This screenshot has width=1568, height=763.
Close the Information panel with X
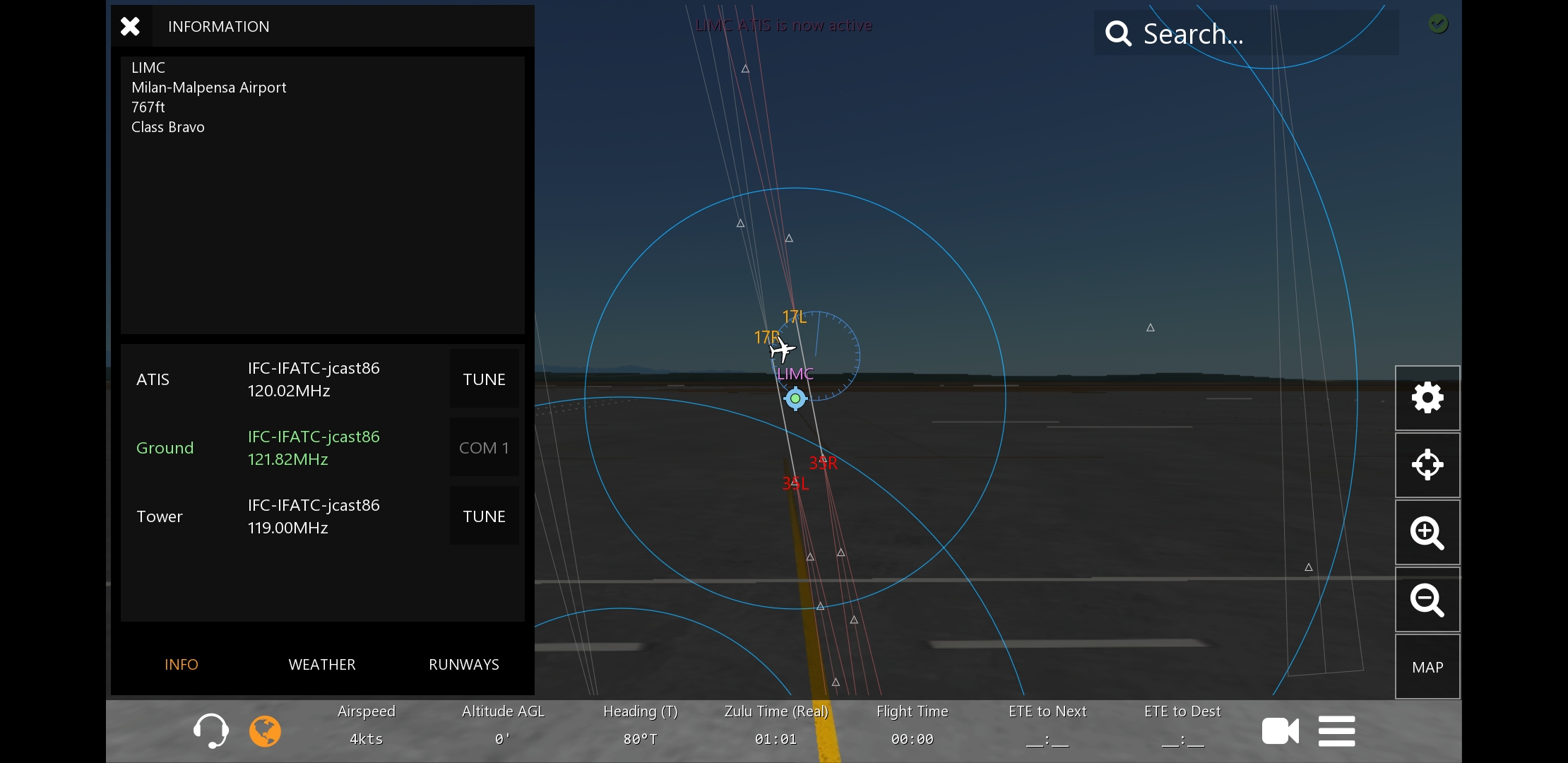tap(131, 27)
